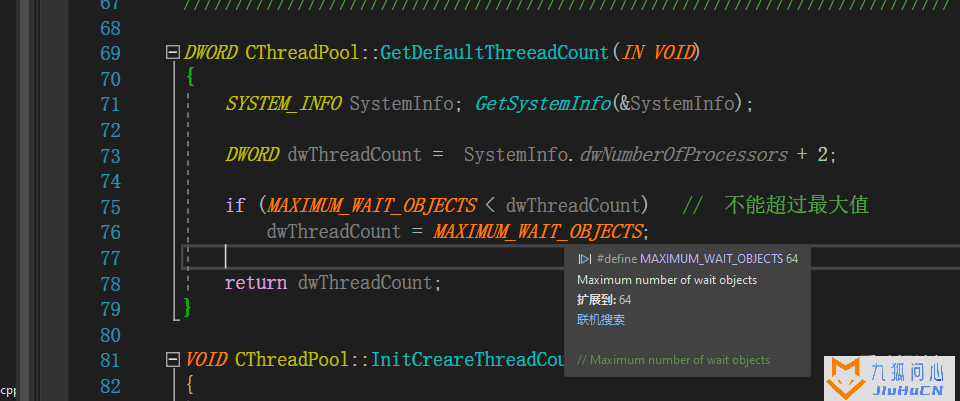960x401 pixels.
Task: Click the 'IN VOID' parameter
Action: tap(658, 53)
